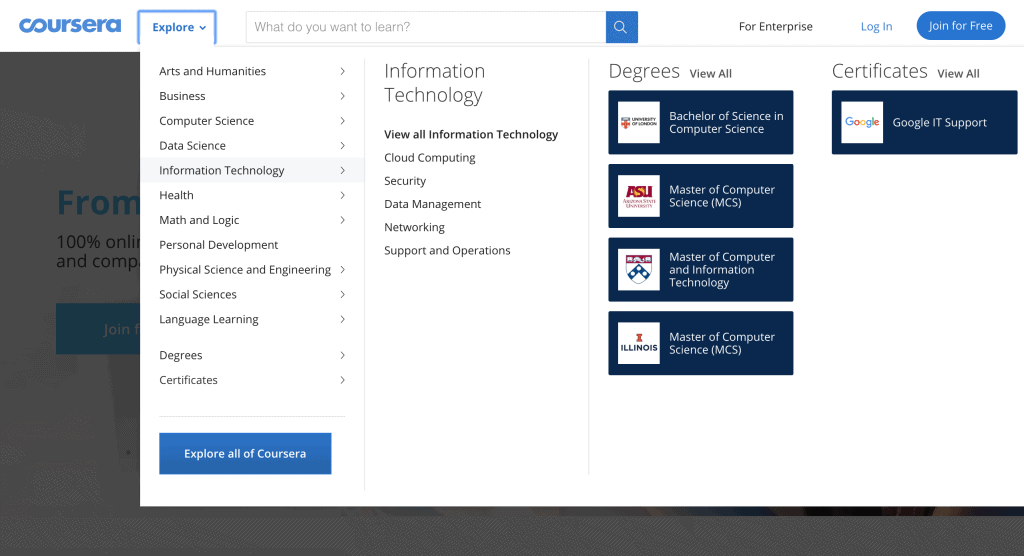Open Certificates in the left menu

[x=189, y=380]
